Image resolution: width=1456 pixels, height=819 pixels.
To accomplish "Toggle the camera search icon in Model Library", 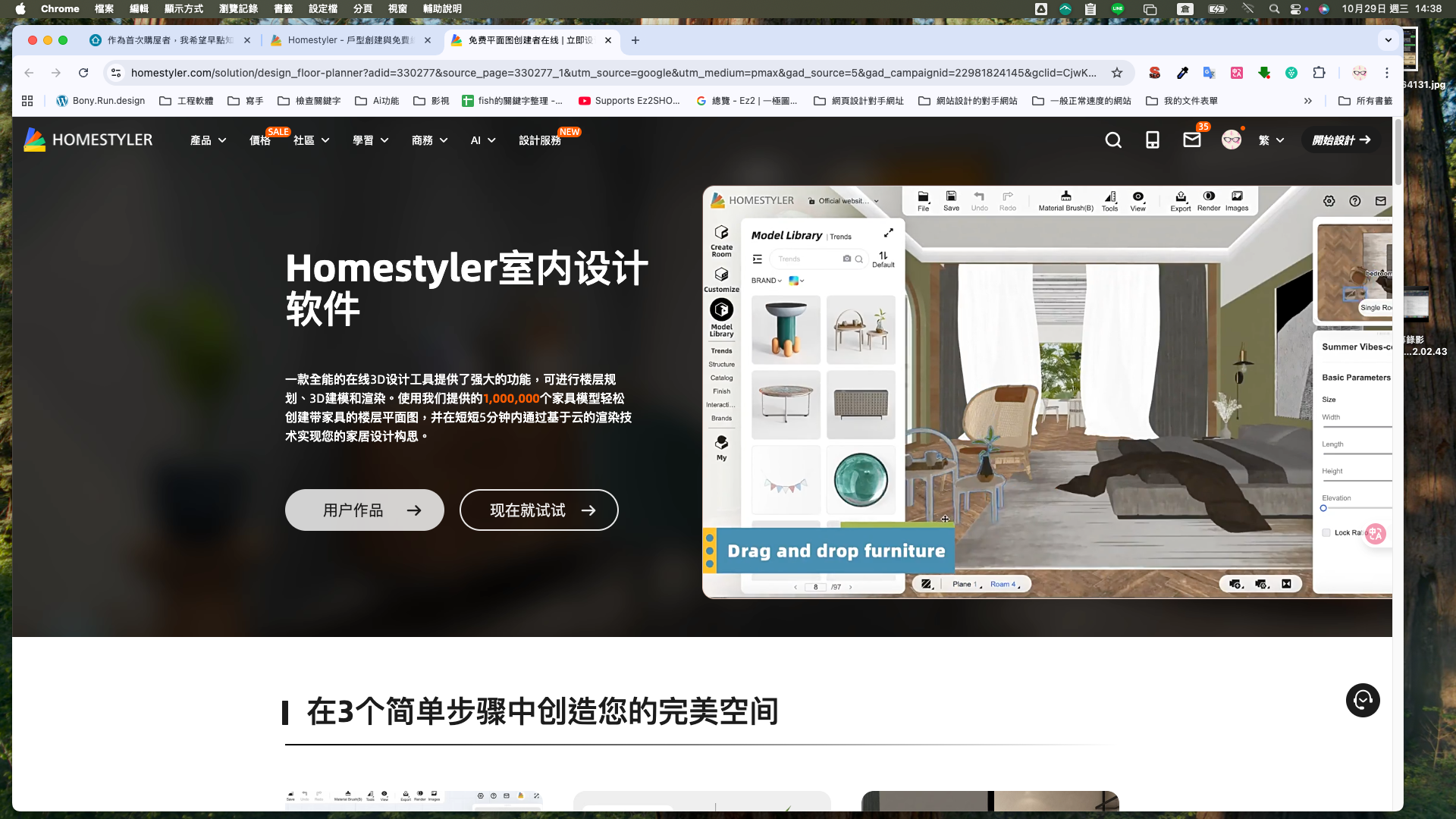I will (x=846, y=259).
